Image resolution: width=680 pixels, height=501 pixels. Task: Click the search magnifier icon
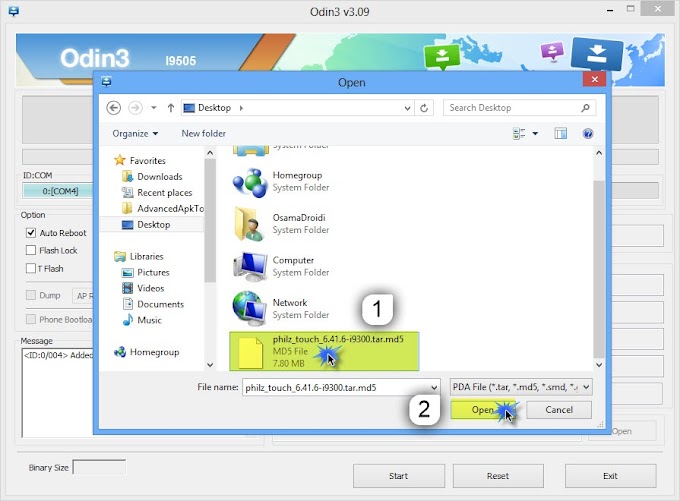pos(585,108)
